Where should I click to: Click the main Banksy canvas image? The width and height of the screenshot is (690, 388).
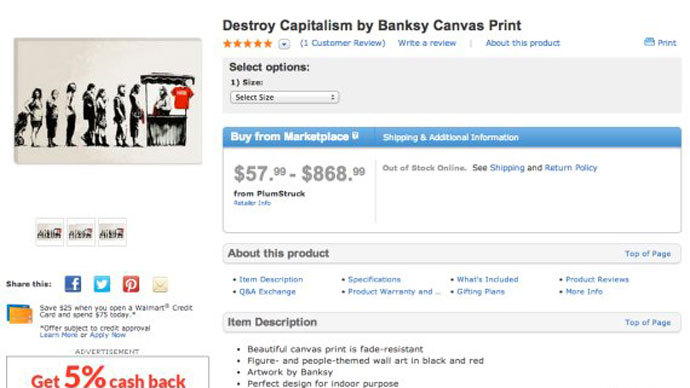108,101
